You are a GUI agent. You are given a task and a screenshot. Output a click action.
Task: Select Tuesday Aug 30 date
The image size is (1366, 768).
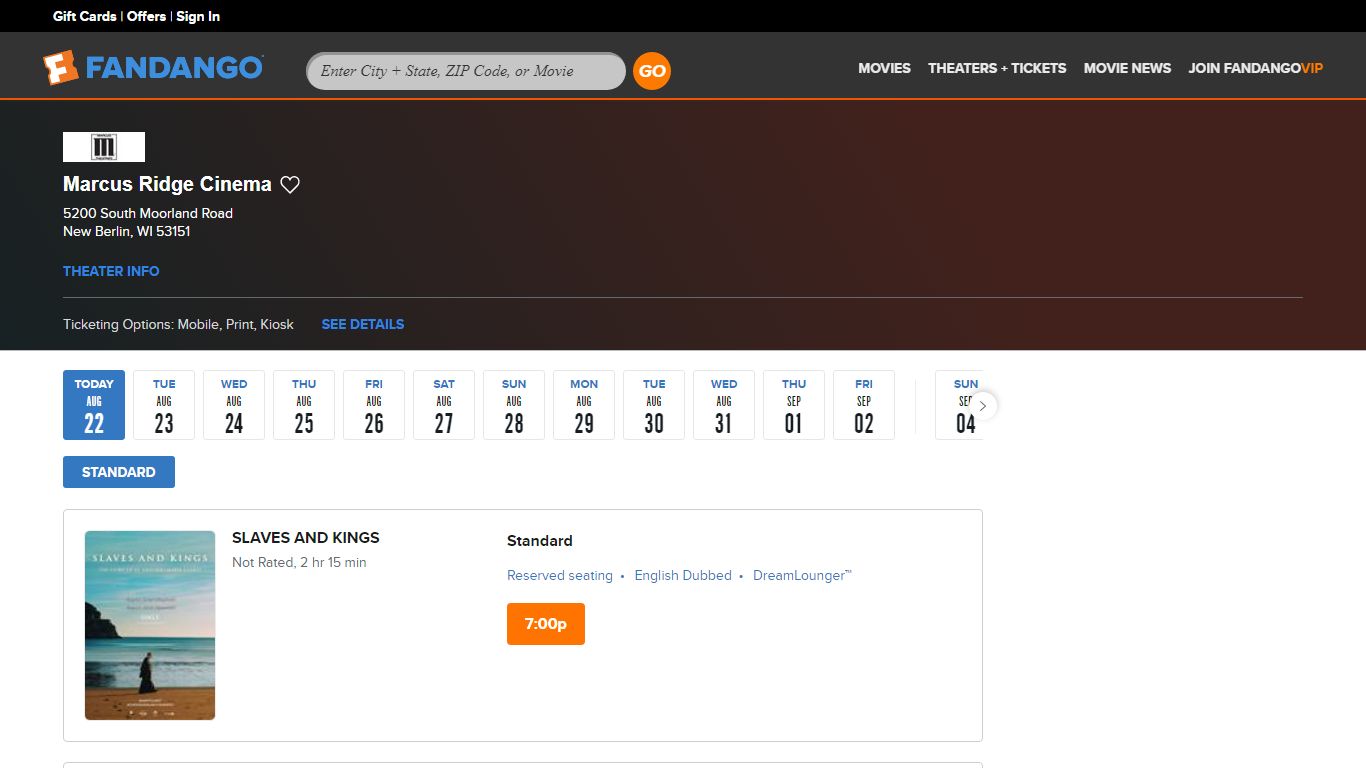tap(654, 405)
